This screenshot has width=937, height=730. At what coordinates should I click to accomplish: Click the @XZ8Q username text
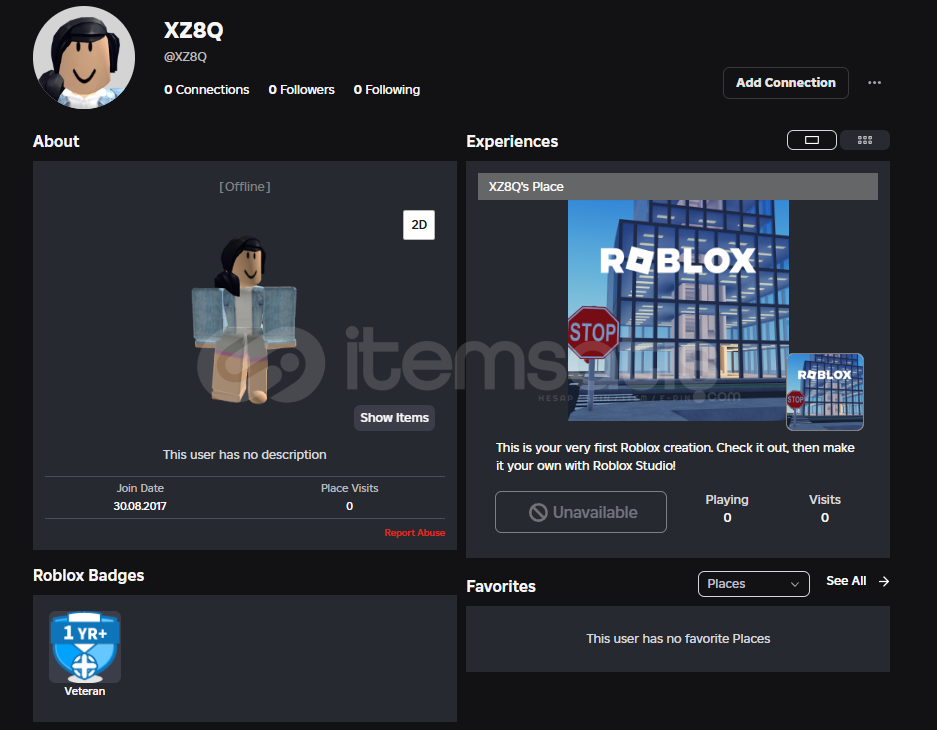185,57
